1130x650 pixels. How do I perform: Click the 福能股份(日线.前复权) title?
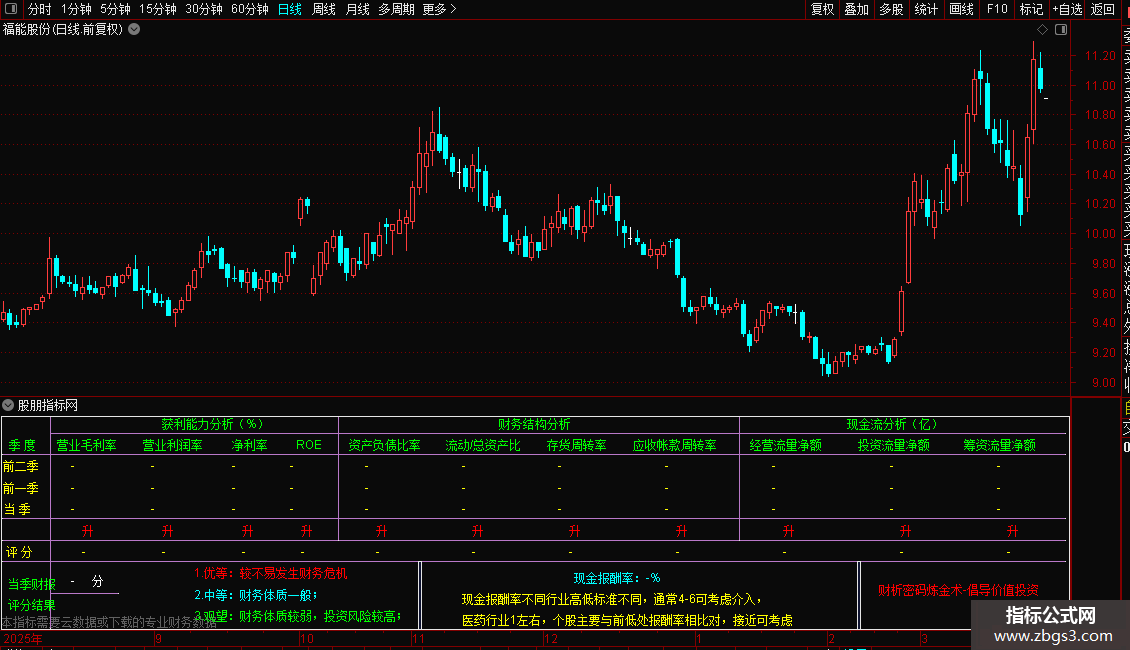(x=63, y=30)
